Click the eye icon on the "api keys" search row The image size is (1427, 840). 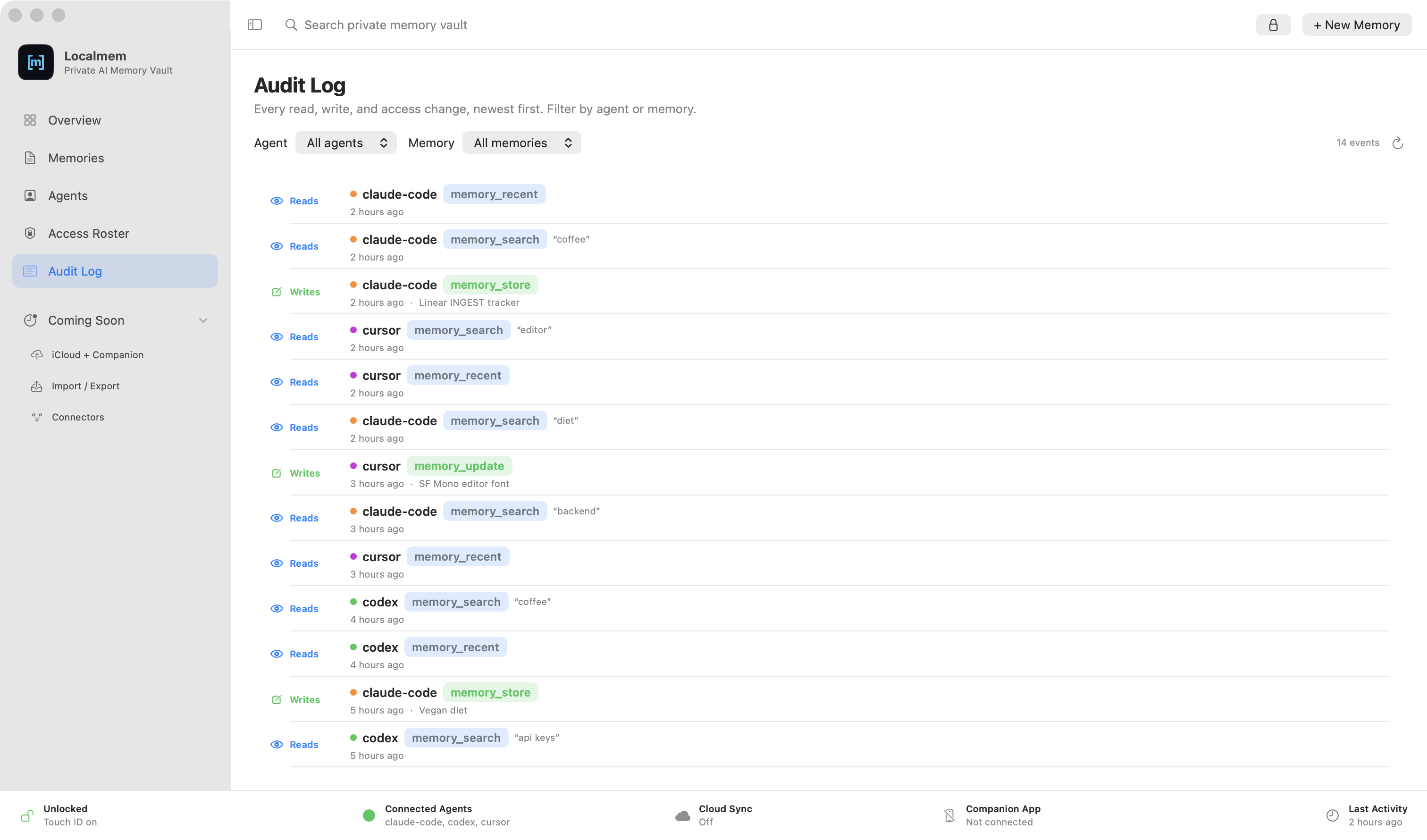[277, 745]
